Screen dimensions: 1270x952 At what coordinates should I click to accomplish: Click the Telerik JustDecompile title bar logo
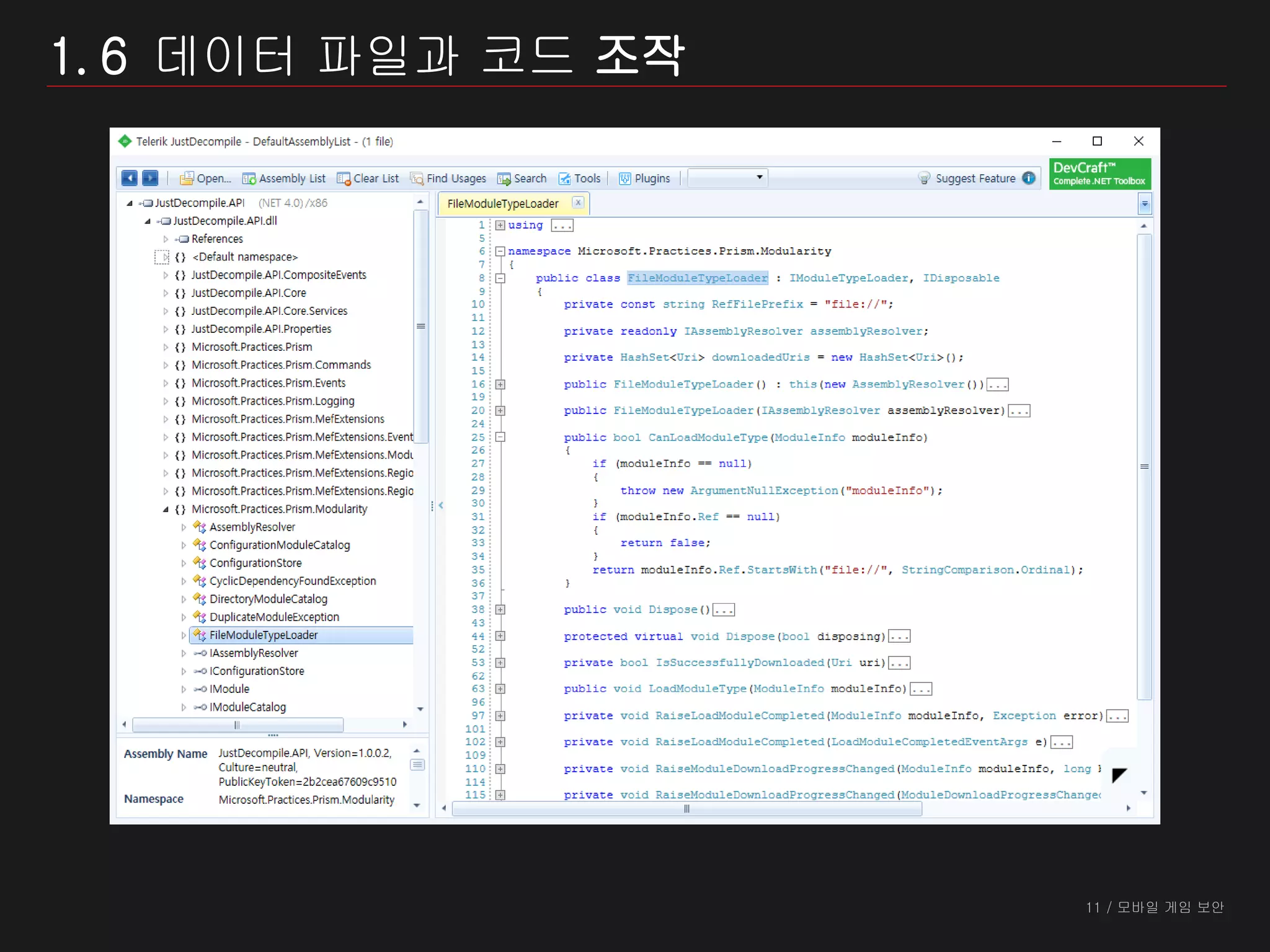tap(125, 141)
